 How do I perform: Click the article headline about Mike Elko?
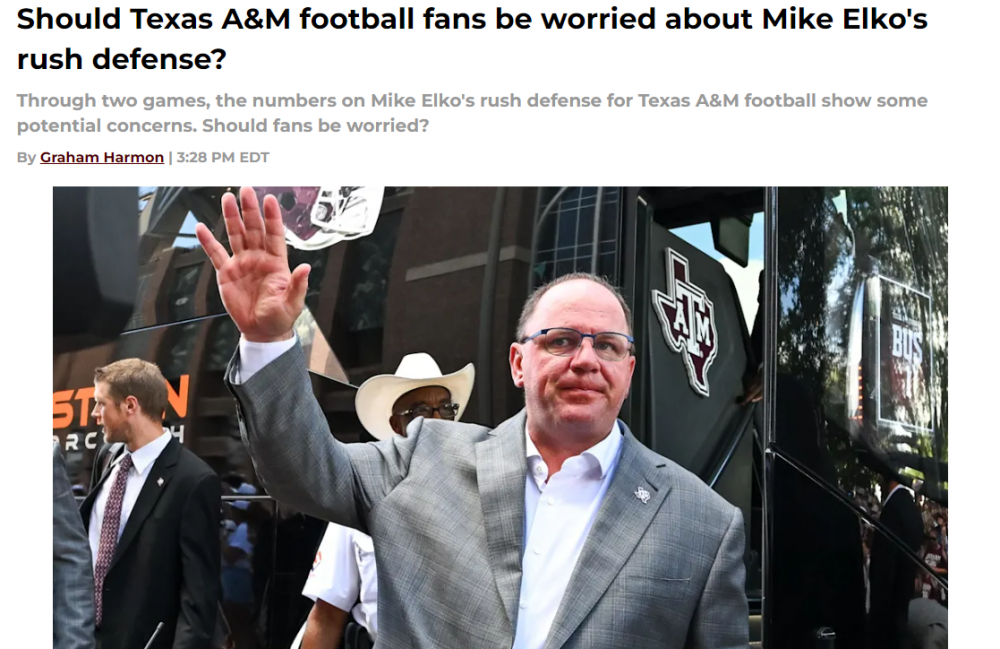point(472,38)
